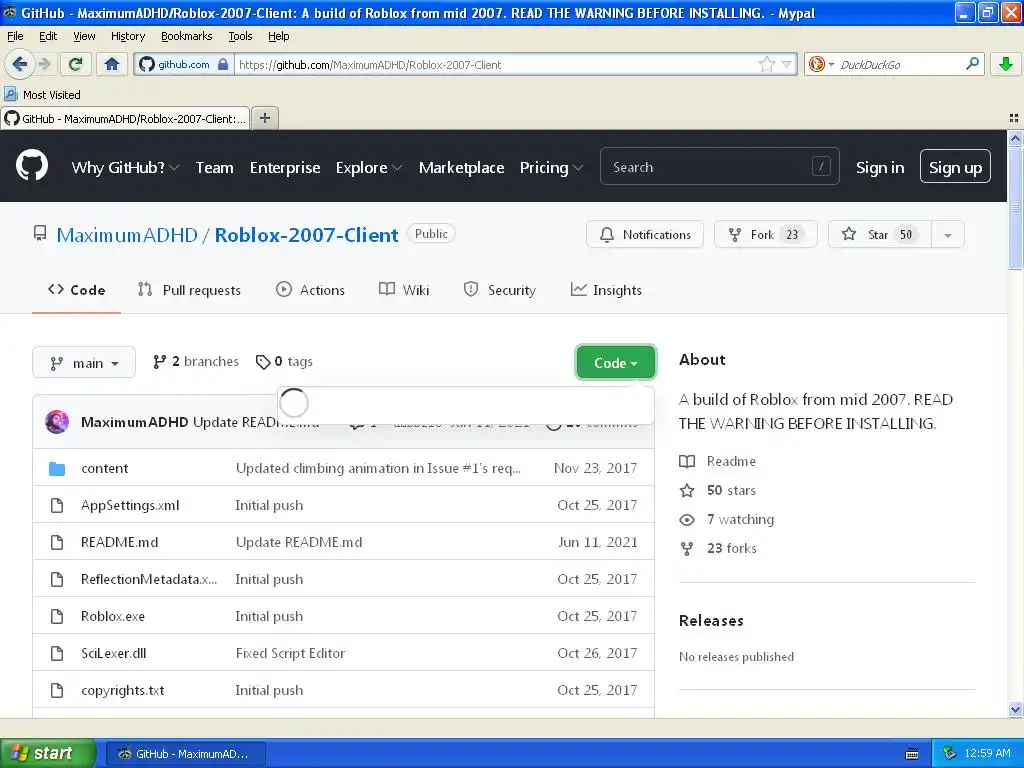Open the Bookmarks menu
Image resolution: width=1024 pixels, height=768 pixels.
(186, 36)
